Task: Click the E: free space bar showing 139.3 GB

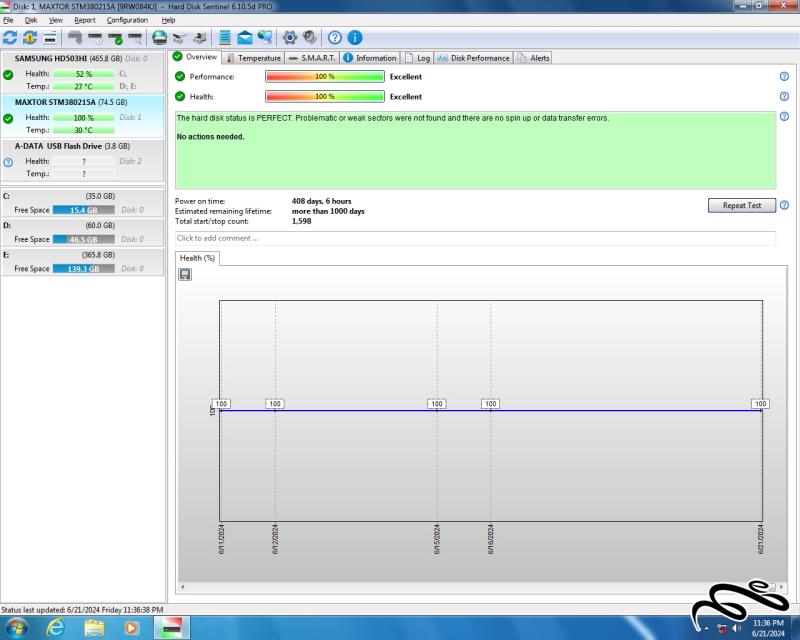Action: click(x=84, y=268)
